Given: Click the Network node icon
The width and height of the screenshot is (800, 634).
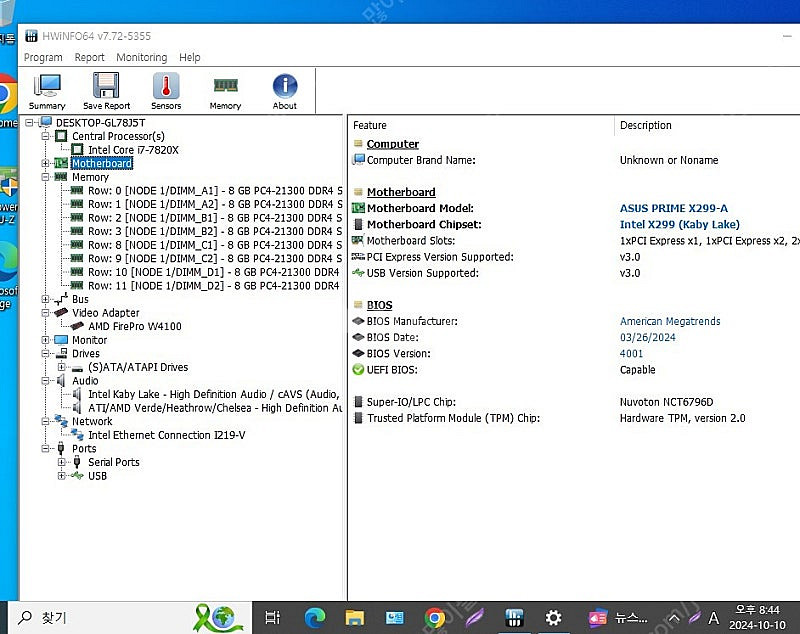Looking at the screenshot, I should pos(61,421).
